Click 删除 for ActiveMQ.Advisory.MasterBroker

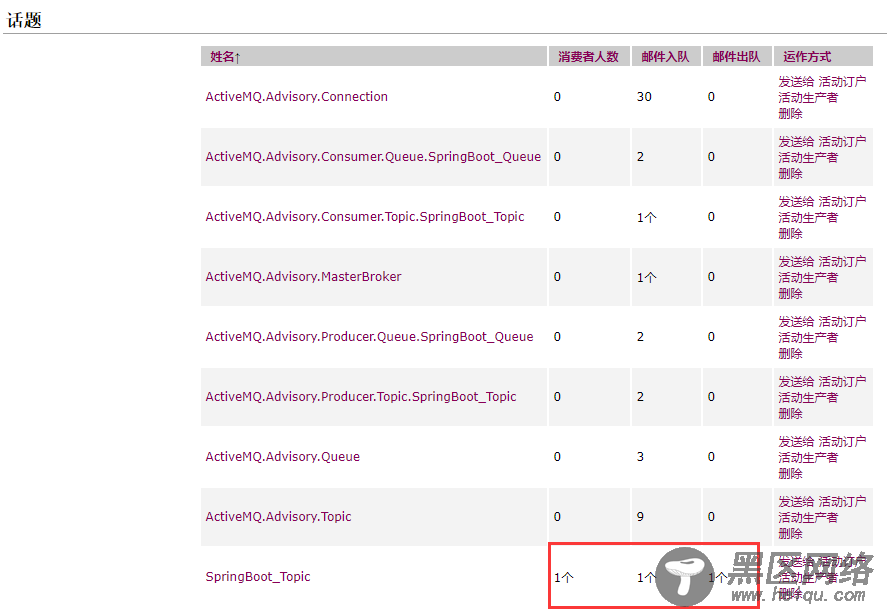[x=790, y=293]
